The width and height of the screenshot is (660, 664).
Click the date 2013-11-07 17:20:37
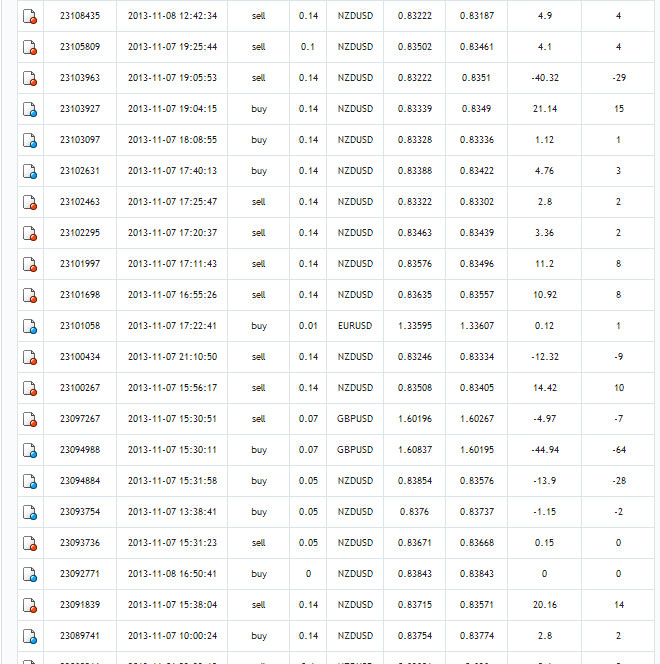click(172, 232)
